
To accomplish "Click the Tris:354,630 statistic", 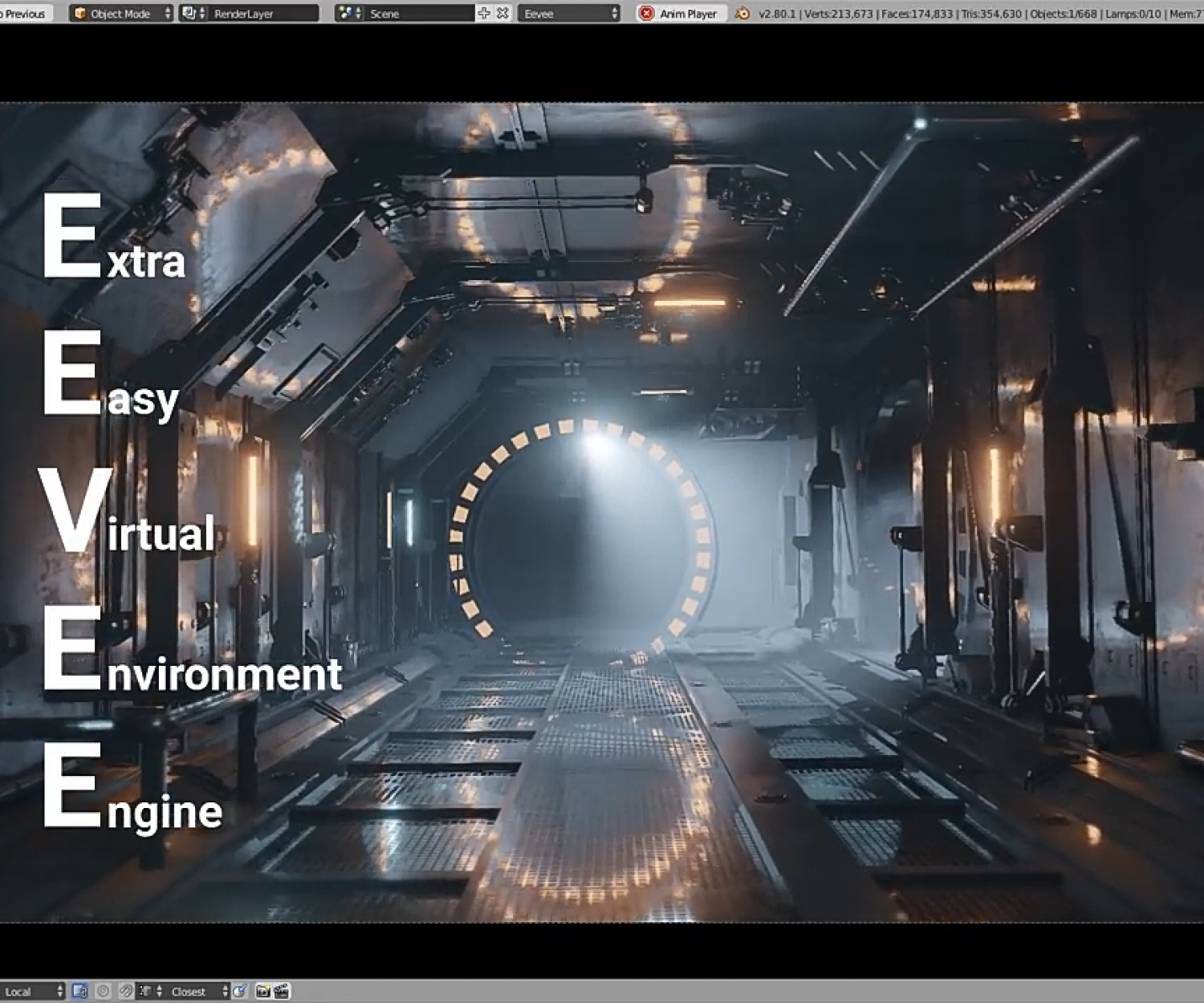I will pos(992,14).
